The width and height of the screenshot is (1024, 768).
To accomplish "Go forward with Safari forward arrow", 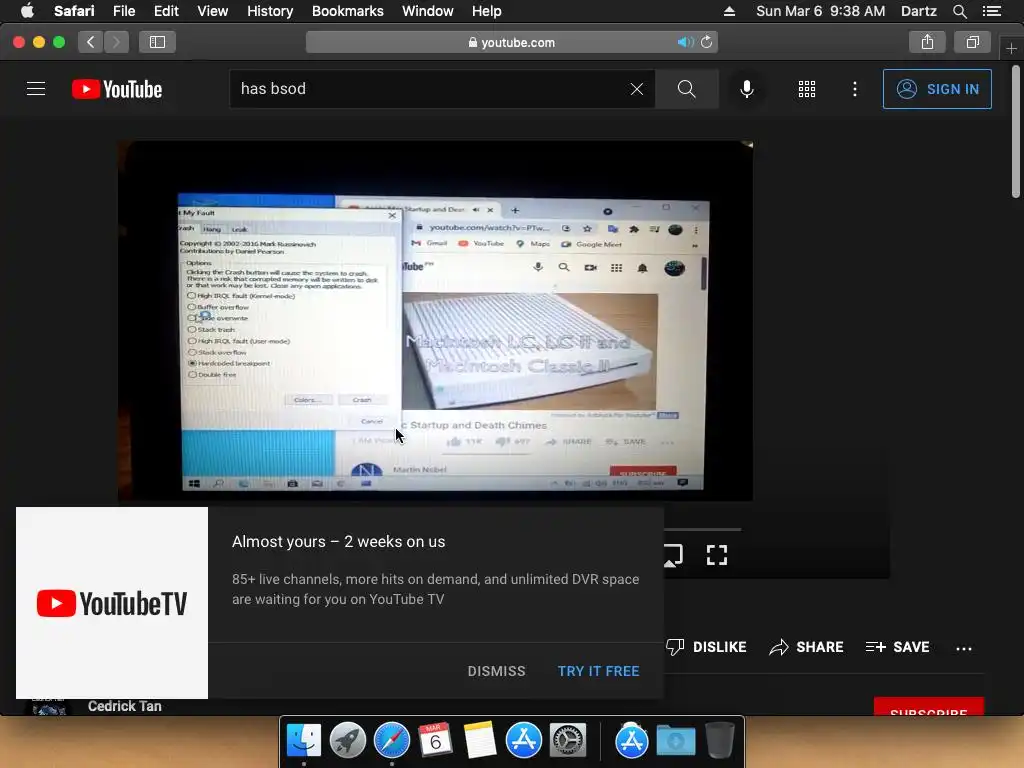I will point(116,42).
